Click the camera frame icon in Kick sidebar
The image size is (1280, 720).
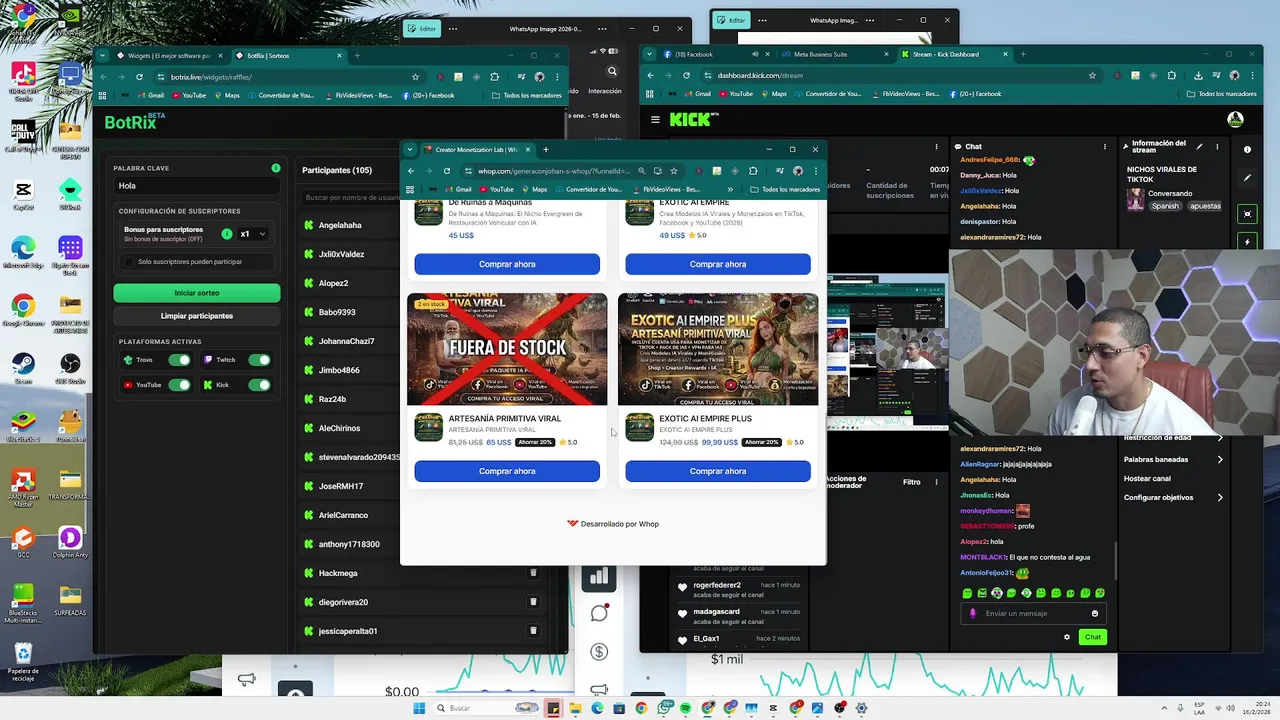(1247, 214)
